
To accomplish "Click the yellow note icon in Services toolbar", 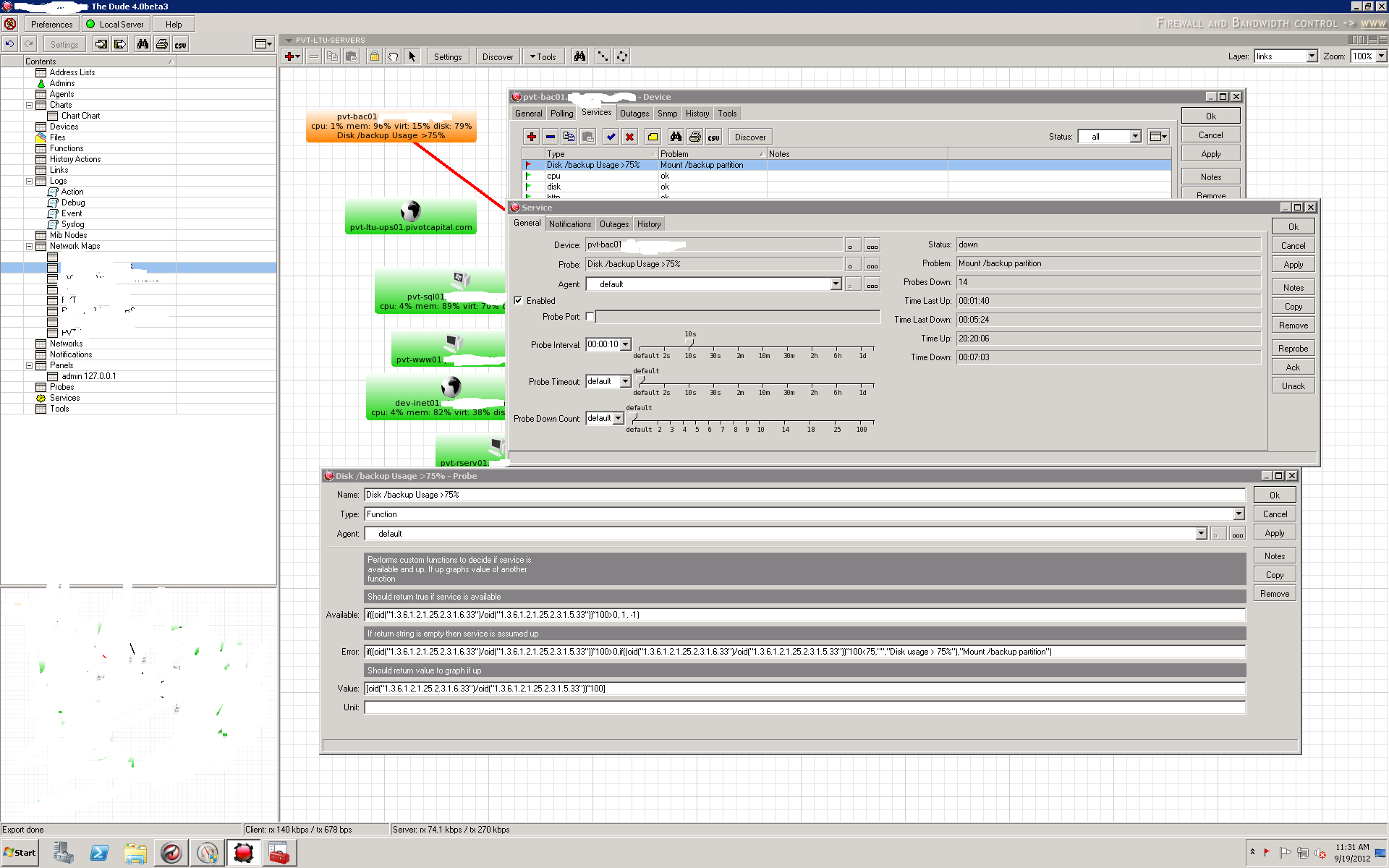I will click(x=653, y=137).
